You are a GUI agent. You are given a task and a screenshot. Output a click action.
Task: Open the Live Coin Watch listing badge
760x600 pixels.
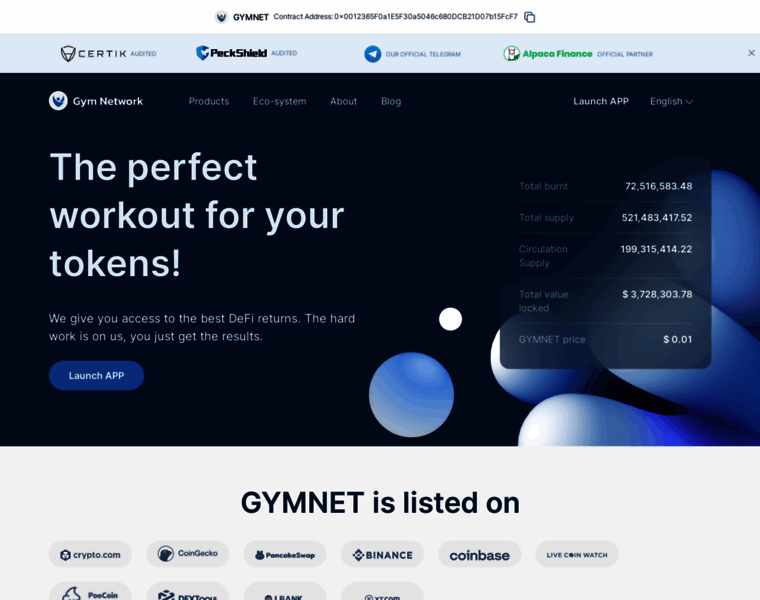coord(577,554)
